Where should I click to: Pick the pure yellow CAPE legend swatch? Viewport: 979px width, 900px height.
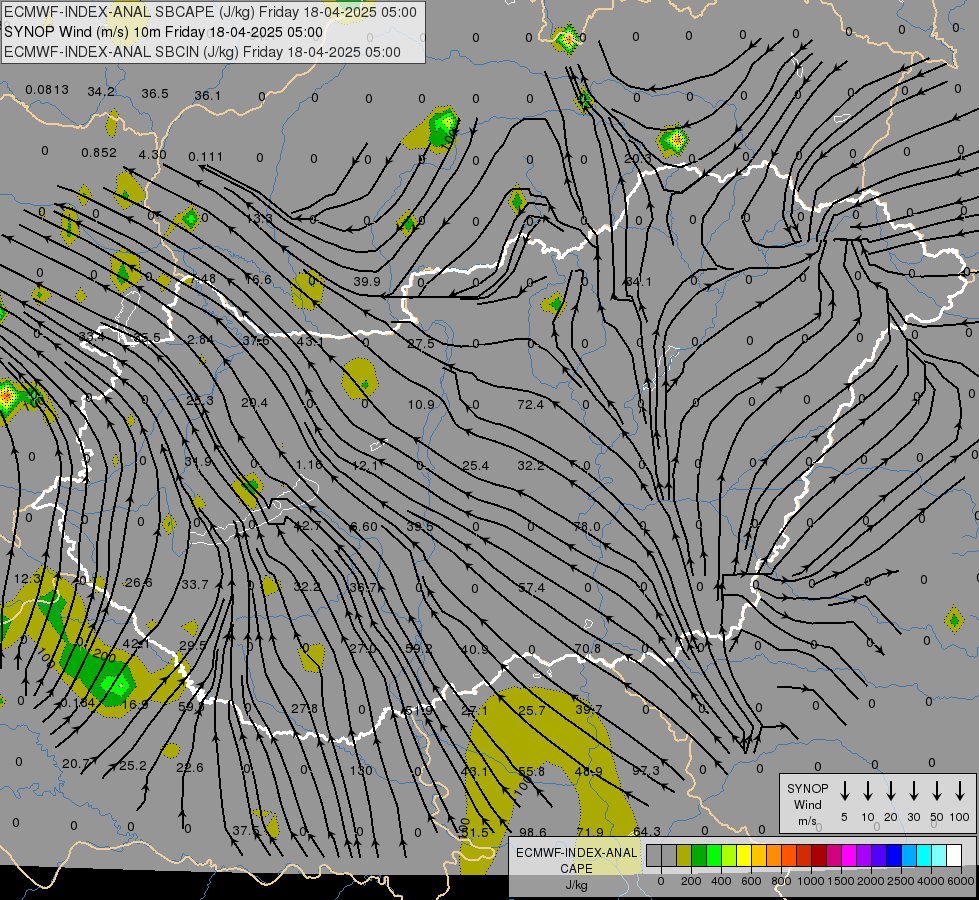tap(744, 855)
